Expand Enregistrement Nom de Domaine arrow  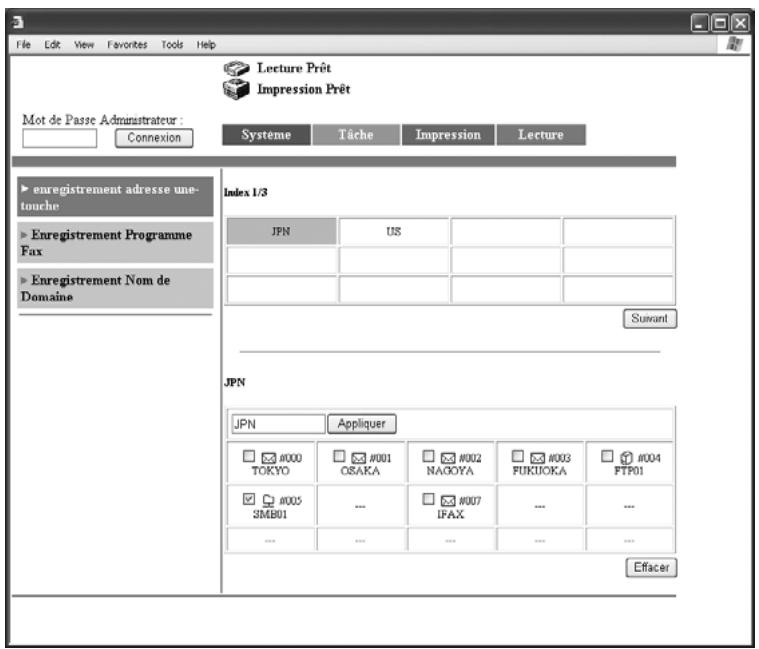click(24, 280)
